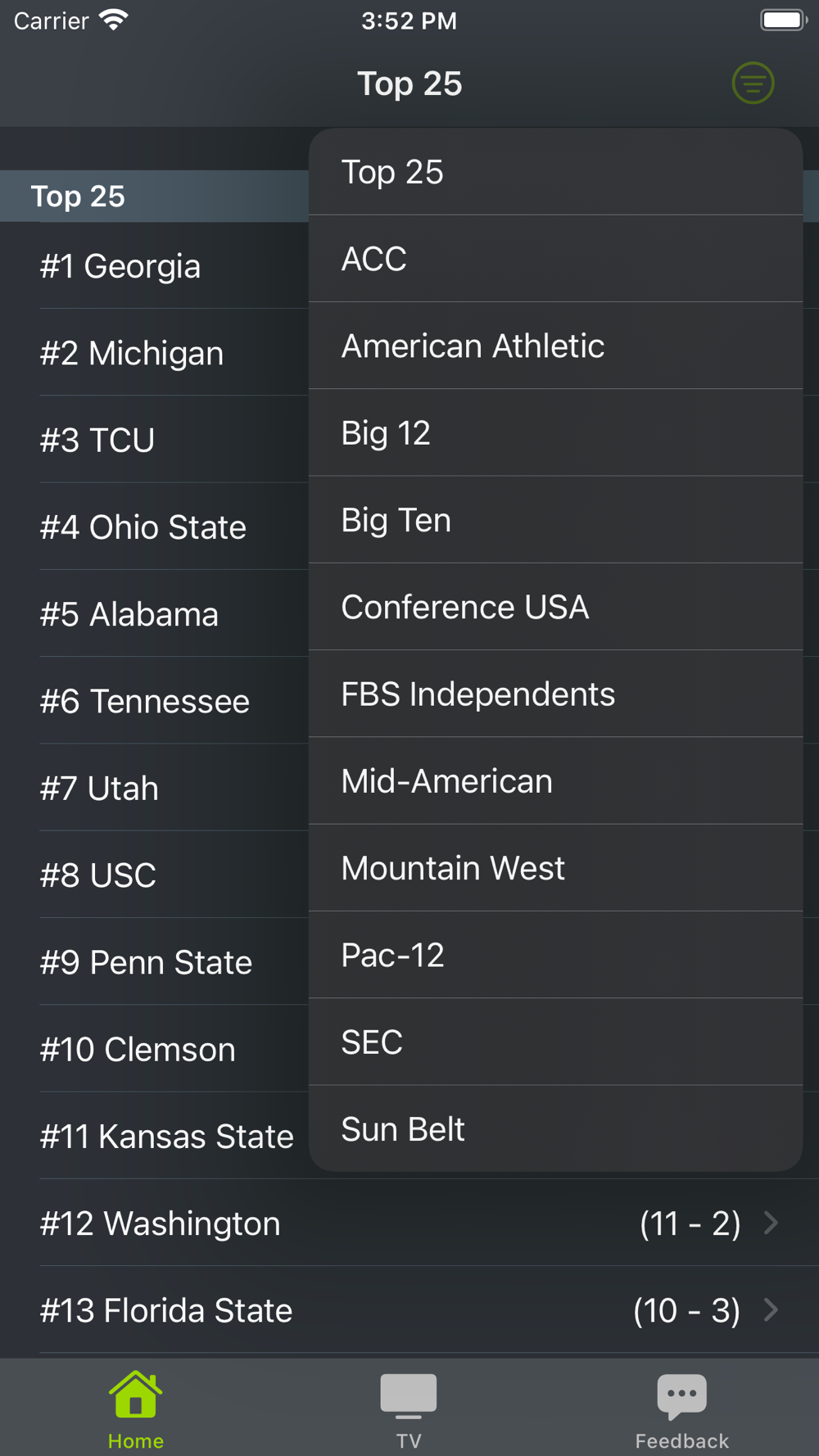Select Conference USA menu entry
819x1456 pixels.
pyautogui.click(x=555, y=607)
